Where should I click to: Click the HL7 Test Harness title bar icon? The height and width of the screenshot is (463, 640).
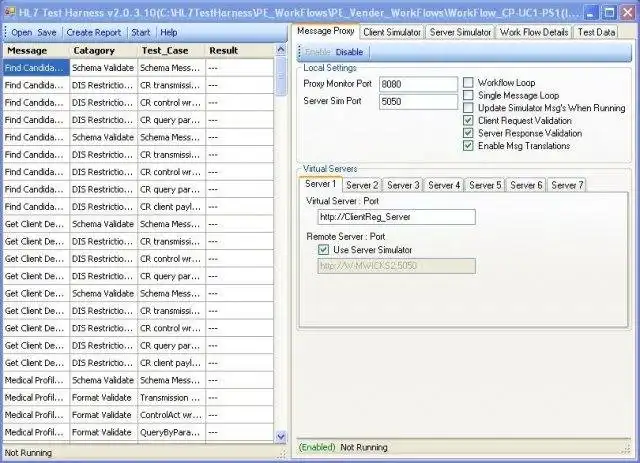[10, 12]
